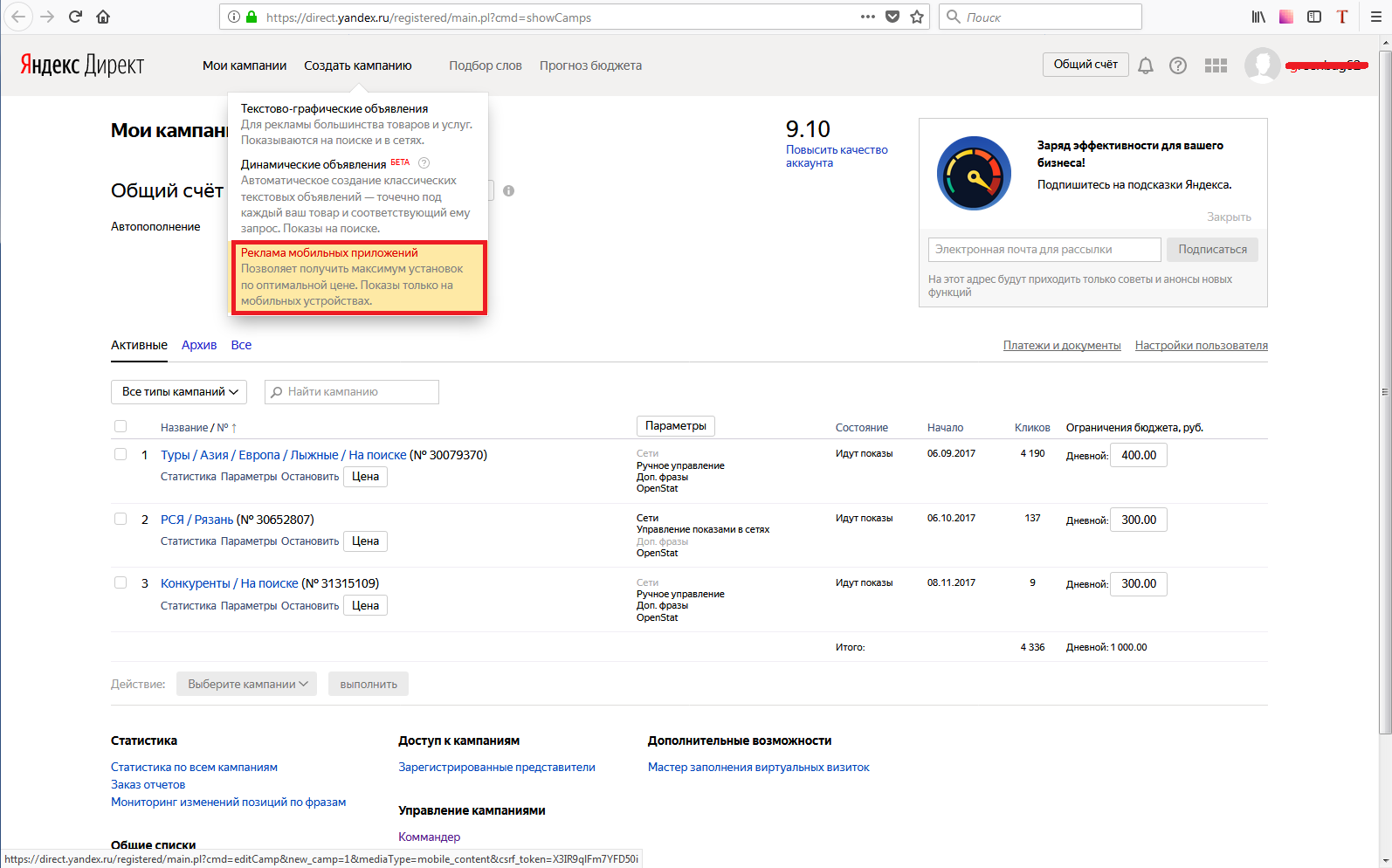Open the Firefox hamburger menu
1392x868 pixels.
(x=1375, y=17)
